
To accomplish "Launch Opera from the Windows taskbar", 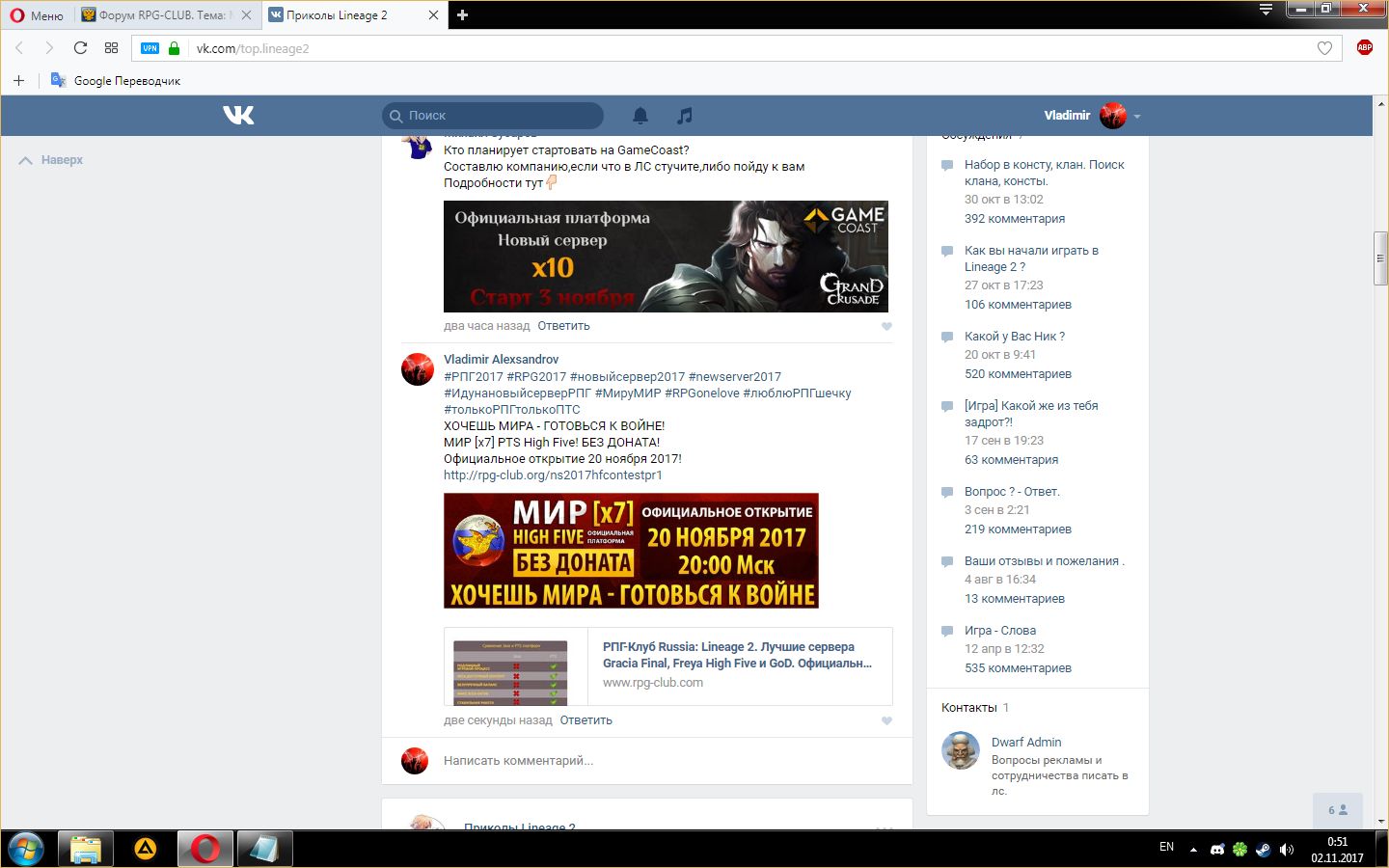I will click(x=204, y=849).
